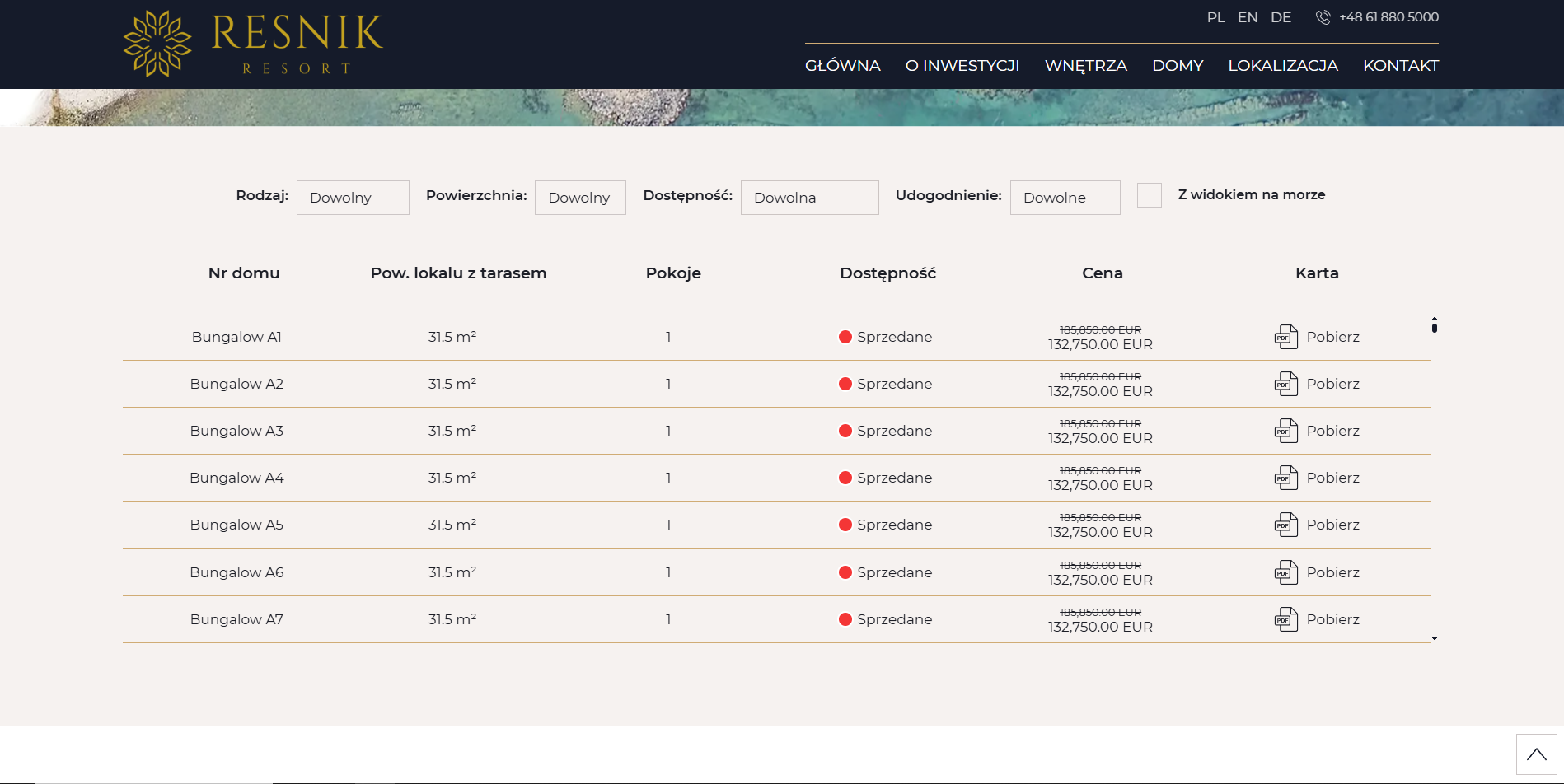1564x784 pixels.
Task: Expand the Udogodnienie dropdown
Action: (x=1065, y=198)
